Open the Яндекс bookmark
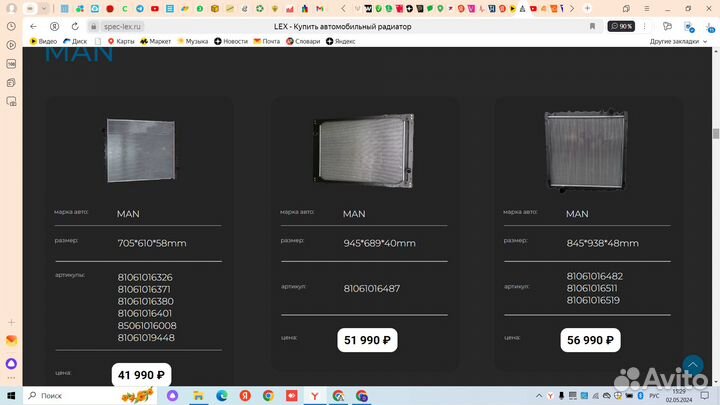Image resolution: width=720 pixels, height=405 pixels. 340,41
